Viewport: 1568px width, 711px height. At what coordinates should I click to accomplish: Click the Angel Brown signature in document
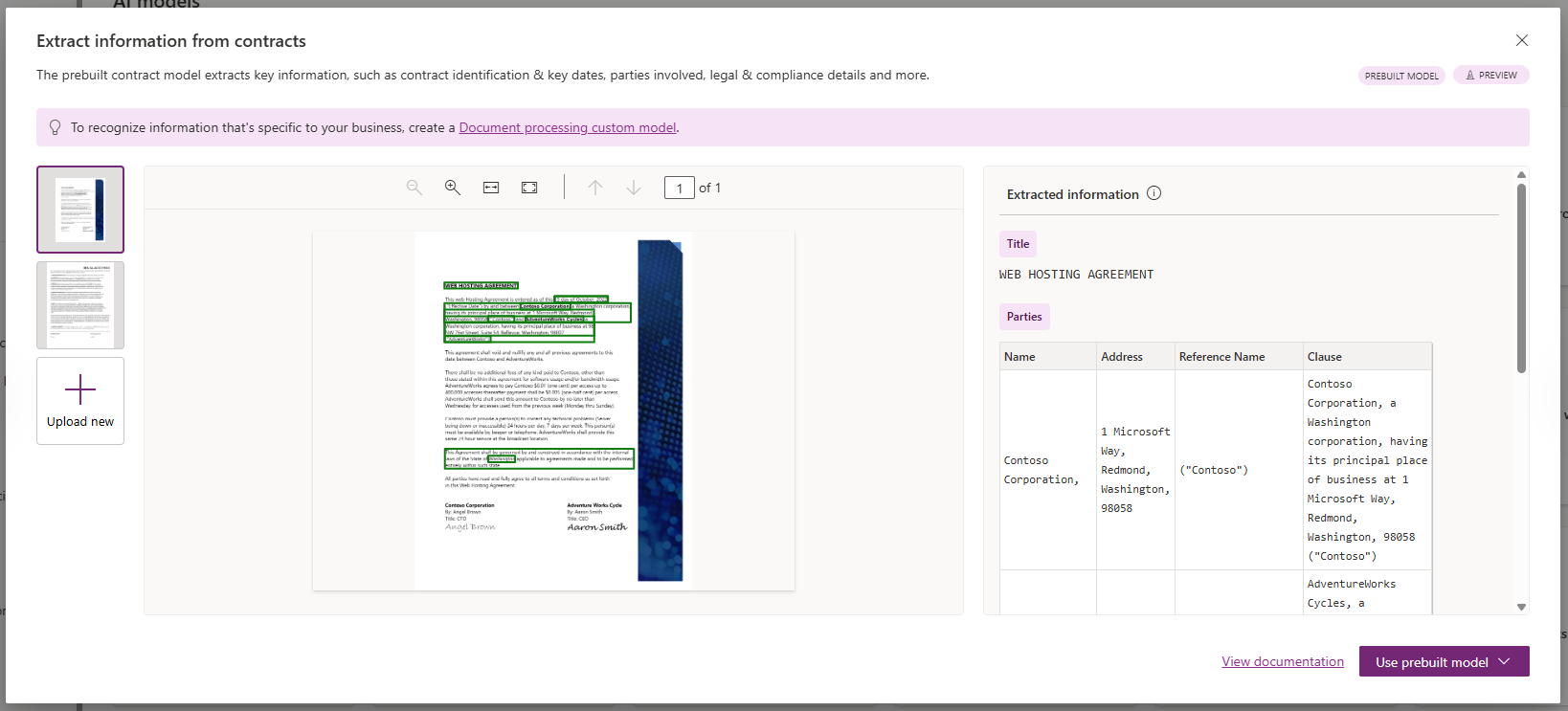pyautogui.click(x=470, y=527)
